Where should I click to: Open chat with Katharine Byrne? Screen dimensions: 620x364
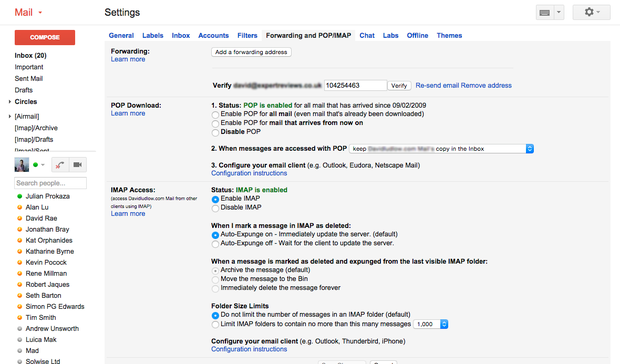click(x=50, y=252)
